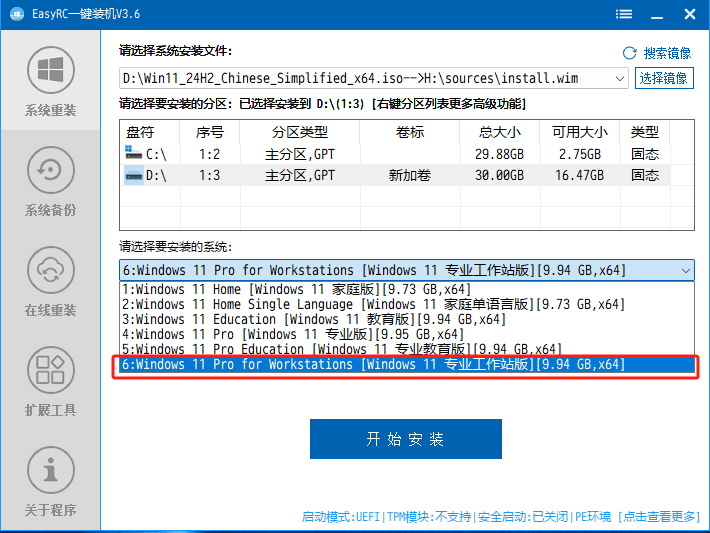The image size is (710, 533).
Task: Click the 安全启动:已关闭 status text
Action: click(x=523, y=516)
